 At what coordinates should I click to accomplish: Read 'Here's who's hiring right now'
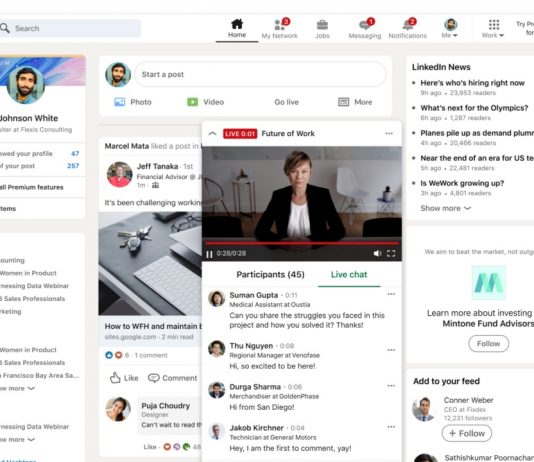point(472,83)
